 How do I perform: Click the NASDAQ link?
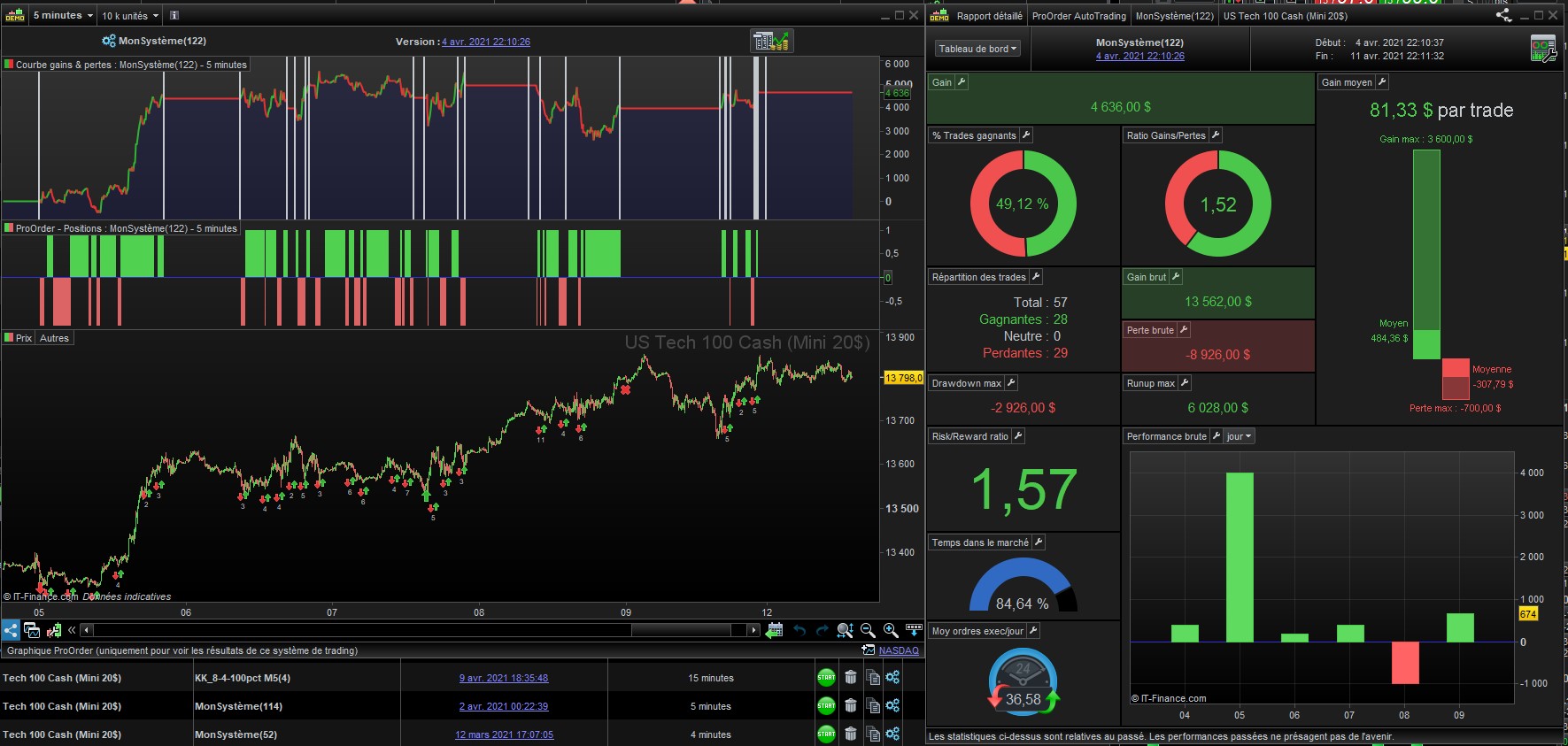coord(898,650)
